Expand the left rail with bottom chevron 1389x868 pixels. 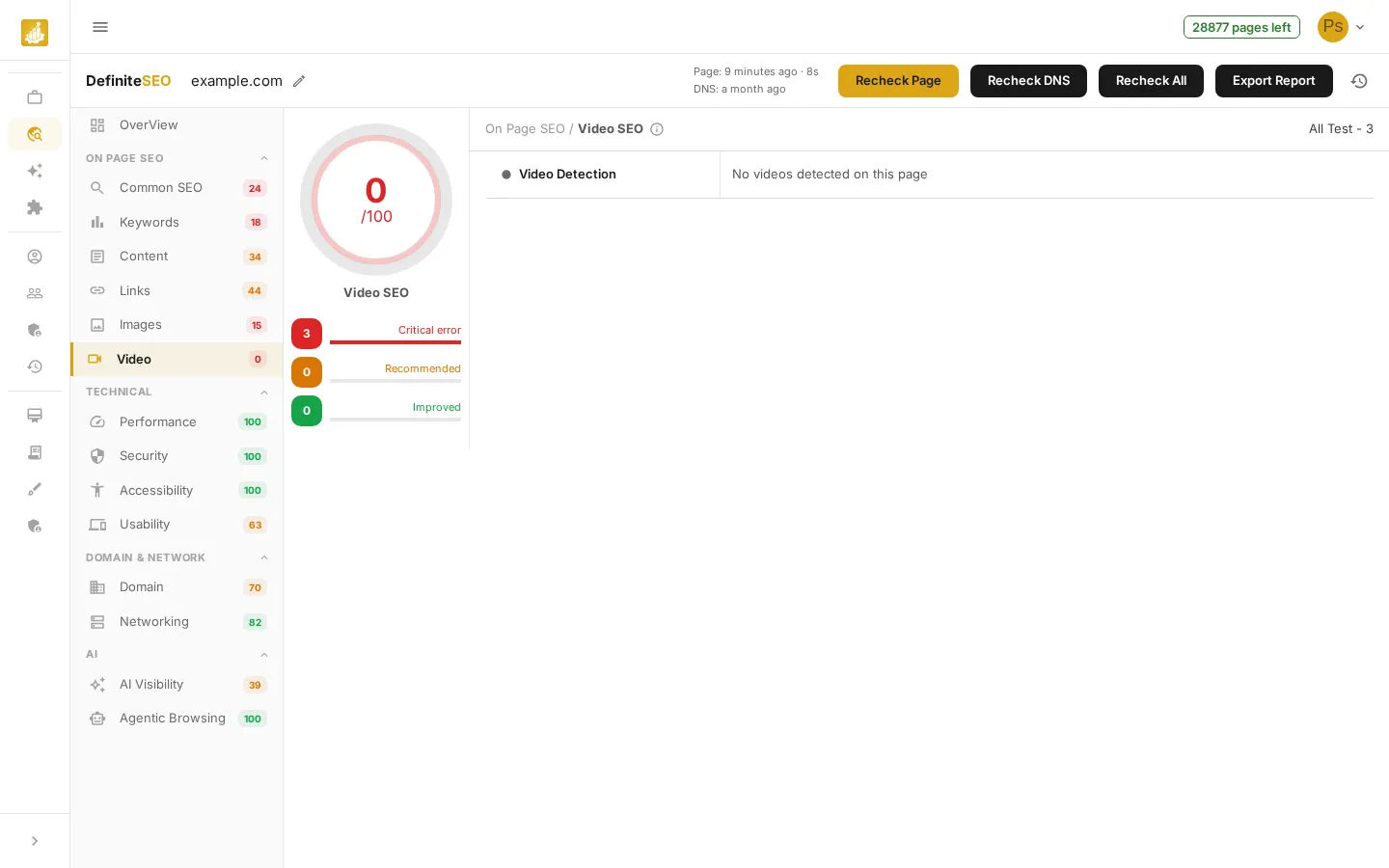click(35, 841)
